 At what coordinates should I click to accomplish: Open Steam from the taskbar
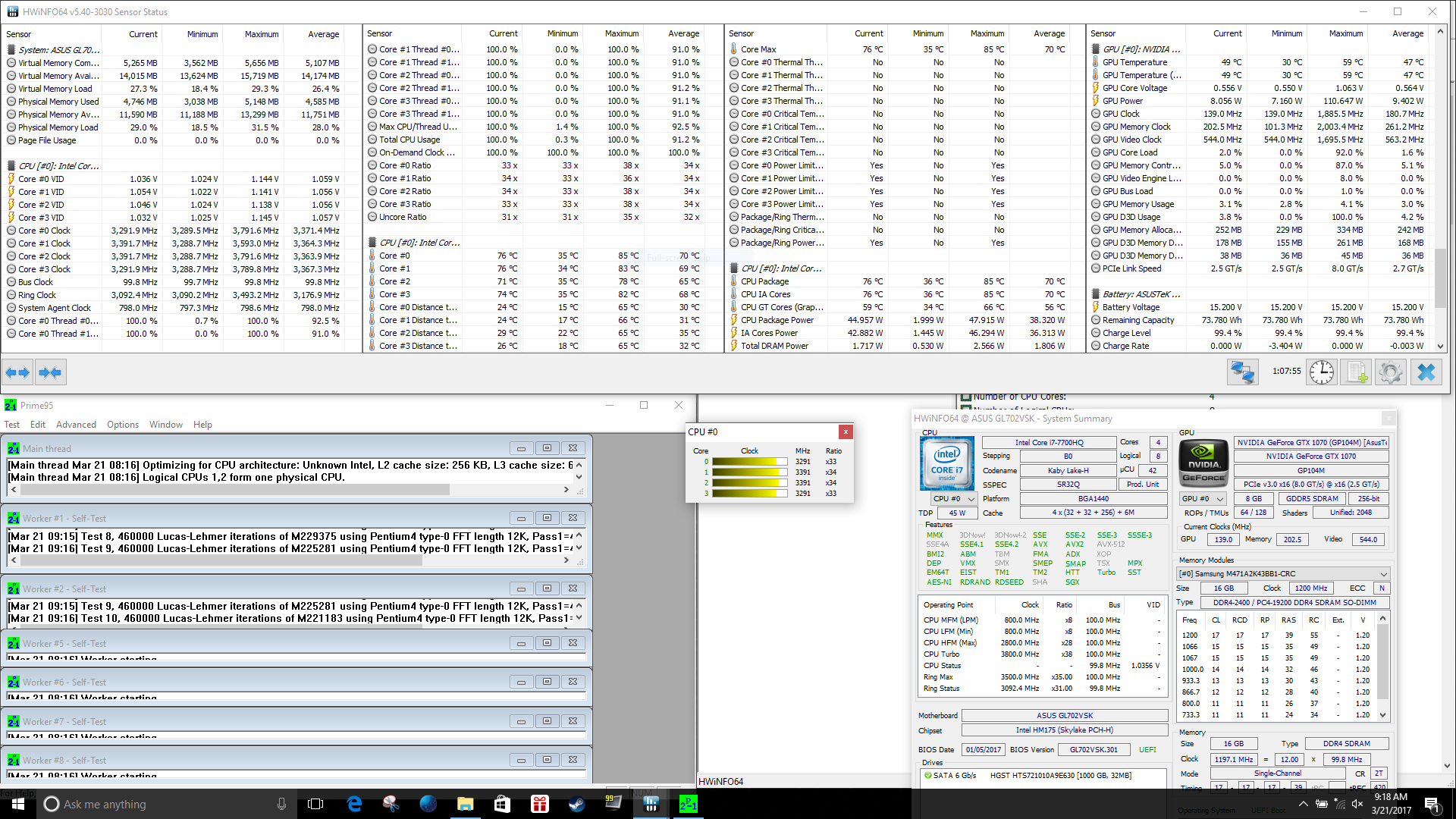point(576,804)
